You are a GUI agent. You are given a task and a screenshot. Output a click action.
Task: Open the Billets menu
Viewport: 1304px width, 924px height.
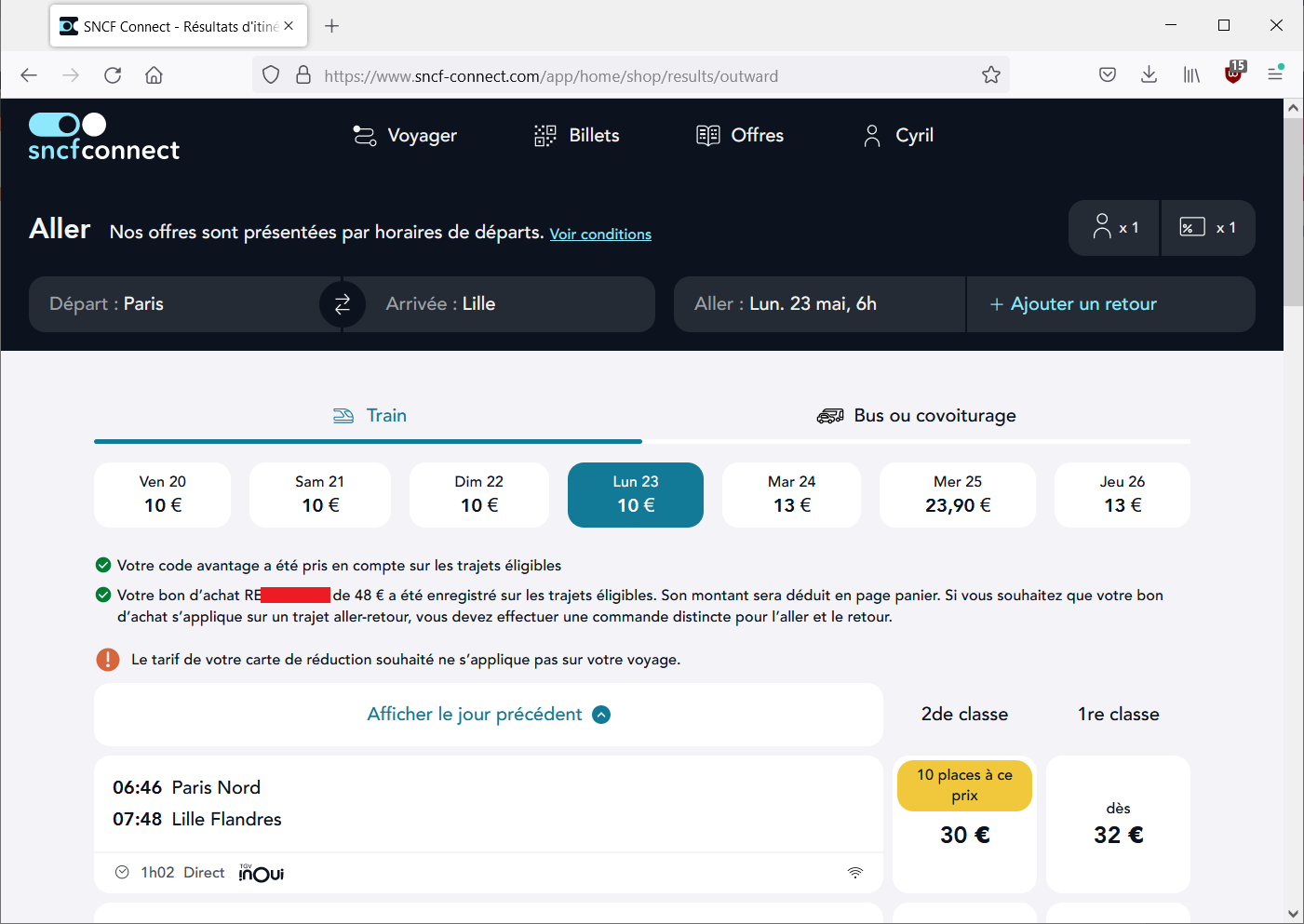click(x=576, y=136)
